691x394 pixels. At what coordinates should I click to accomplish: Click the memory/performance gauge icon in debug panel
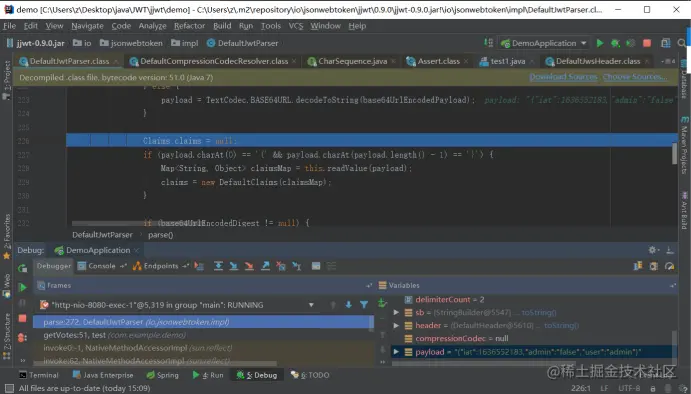click(669, 266)
